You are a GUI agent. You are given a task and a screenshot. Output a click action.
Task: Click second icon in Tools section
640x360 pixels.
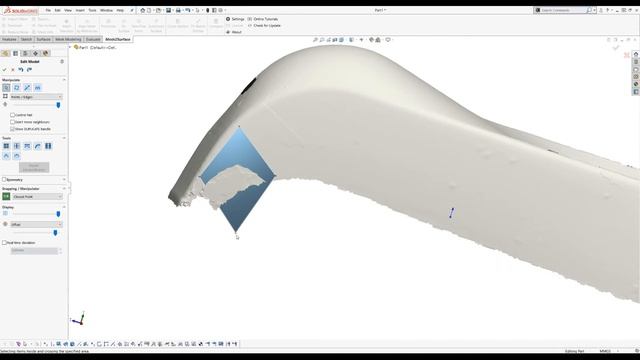pyautogui.click(x=17, y=146)
